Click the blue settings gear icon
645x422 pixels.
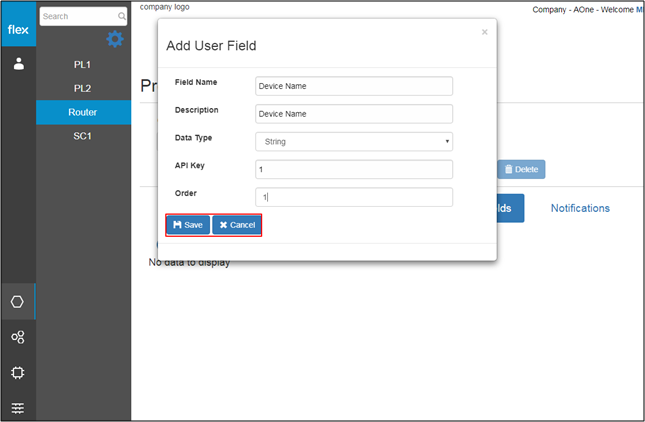click(x=115, y=39)
